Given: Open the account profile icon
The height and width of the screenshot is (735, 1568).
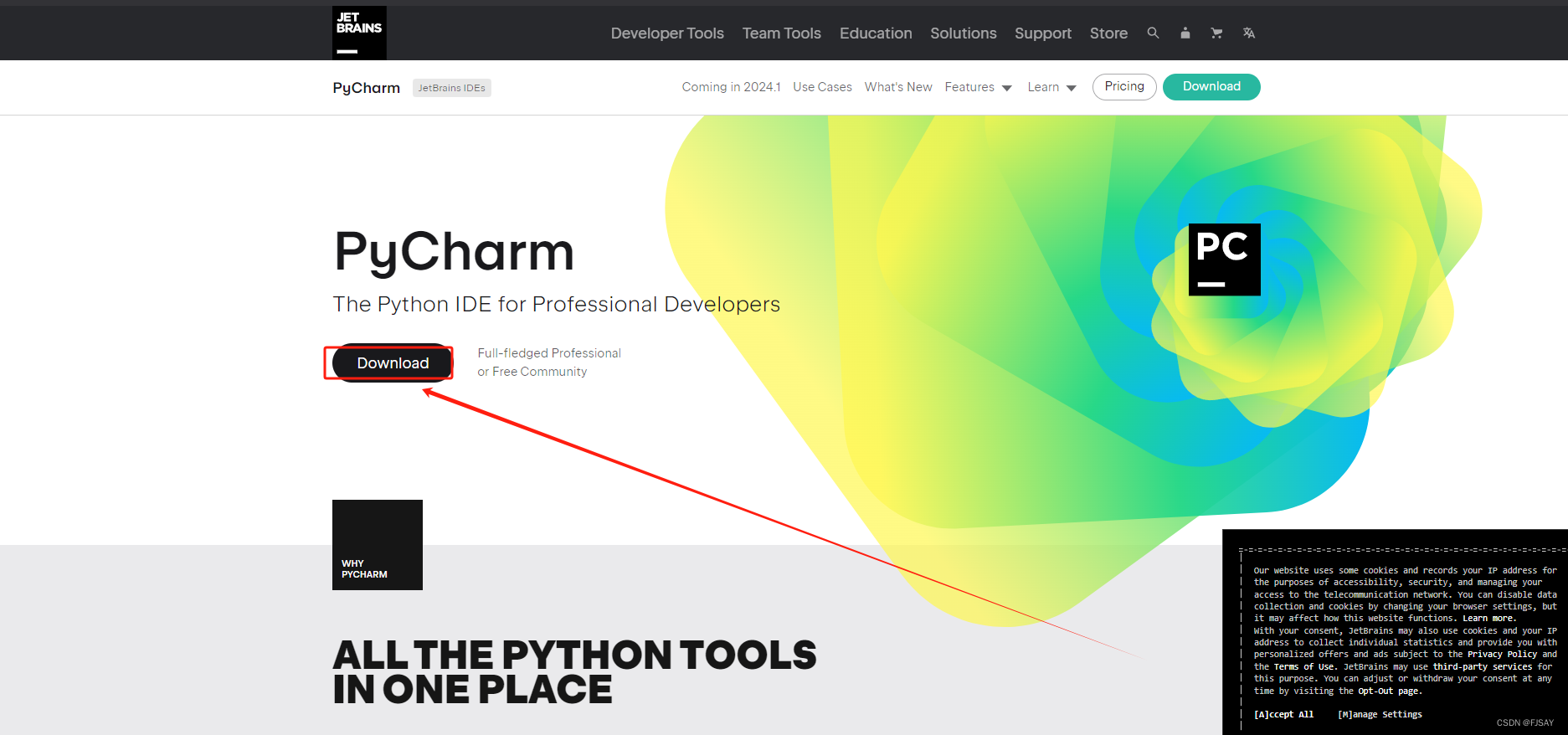Looking at the screenshot, I should pos(1185,33).
